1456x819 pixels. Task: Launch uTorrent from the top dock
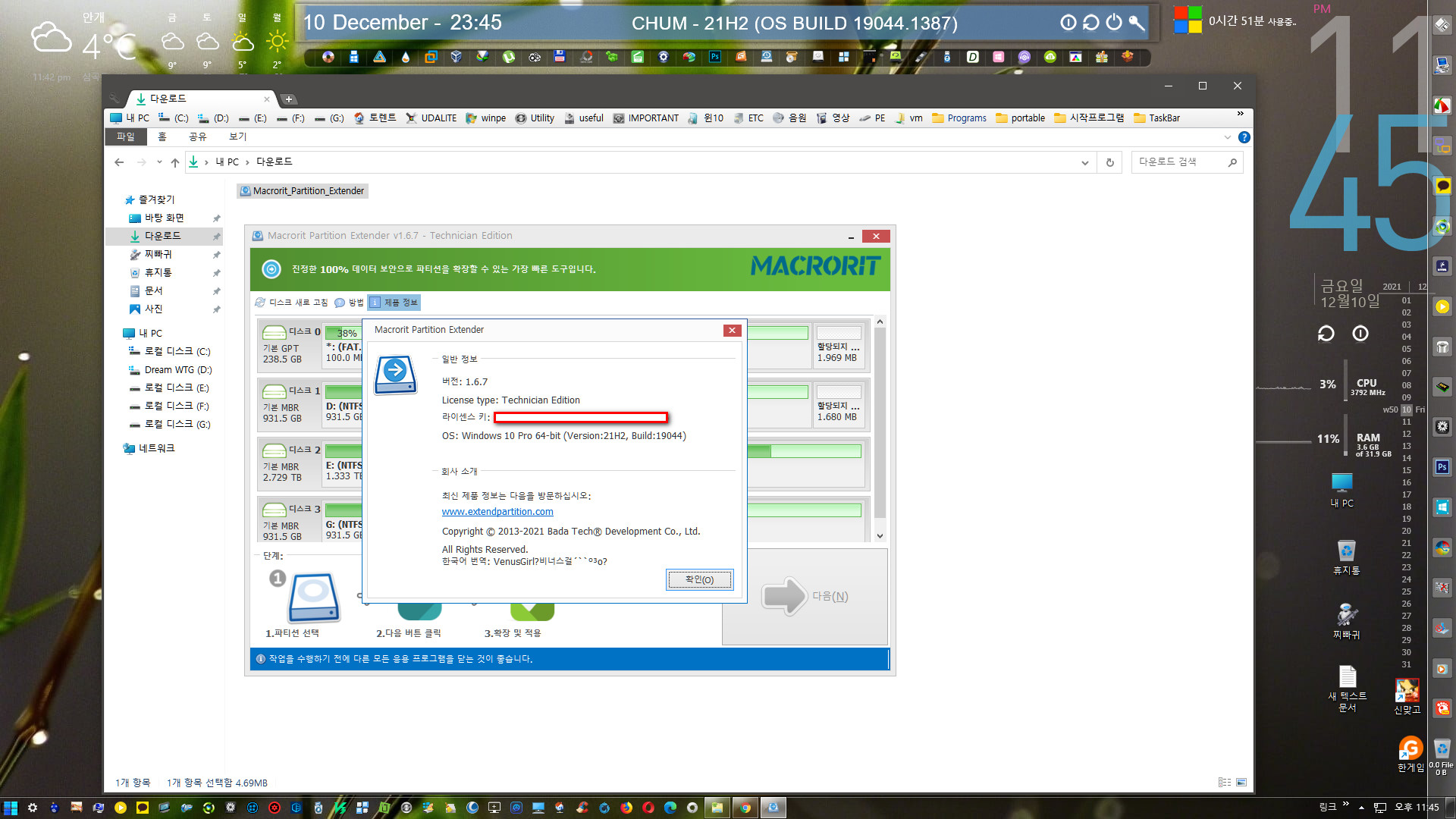click(509, 57)
